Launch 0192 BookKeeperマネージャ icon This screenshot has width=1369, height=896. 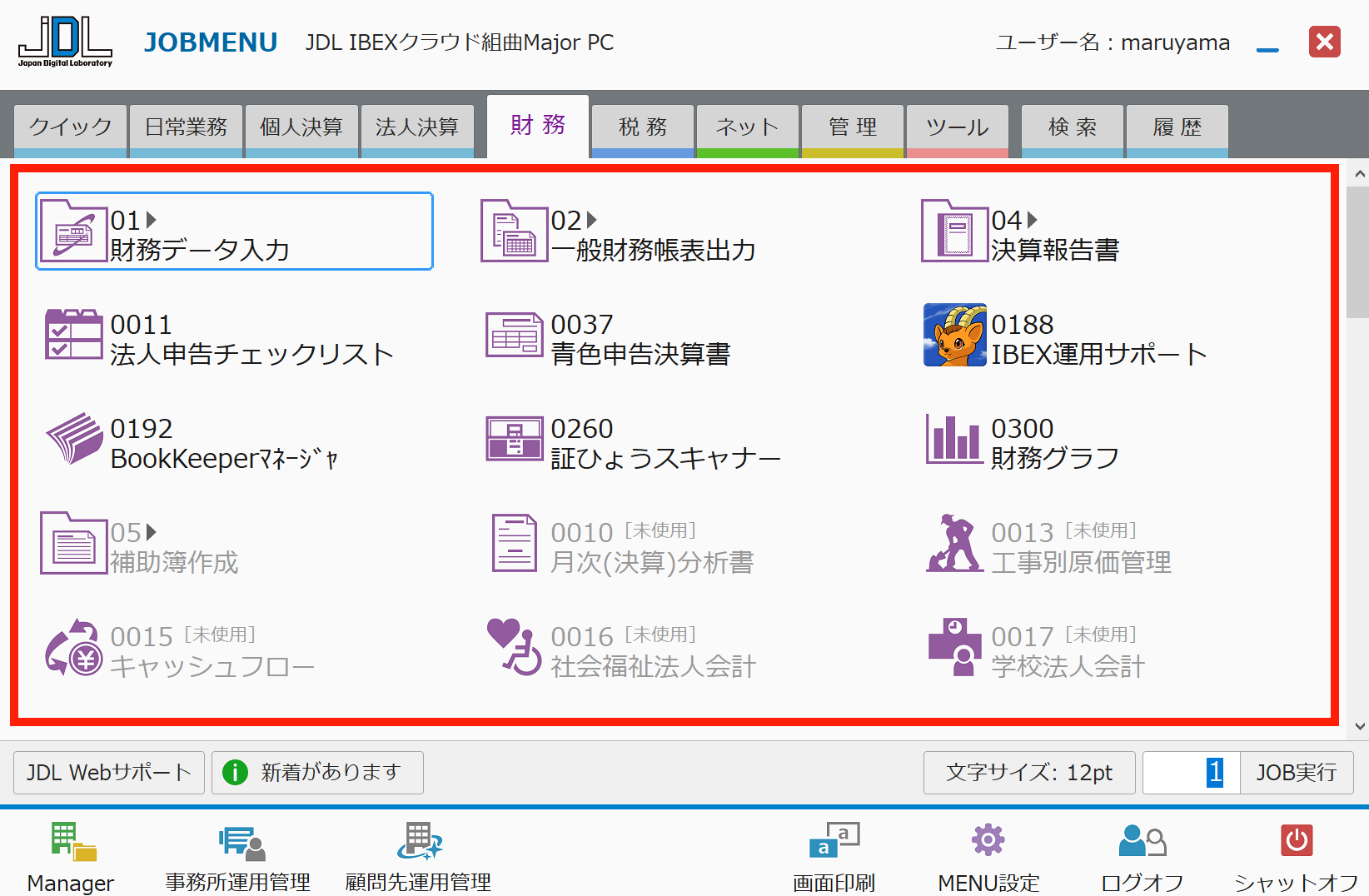pos(74,439)
